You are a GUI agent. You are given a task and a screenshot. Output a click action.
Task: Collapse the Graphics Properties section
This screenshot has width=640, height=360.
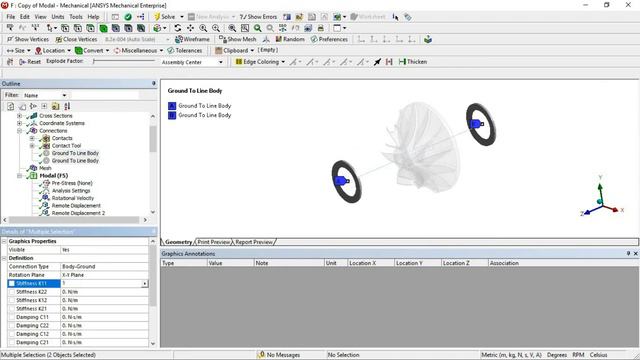coord(4,241)
